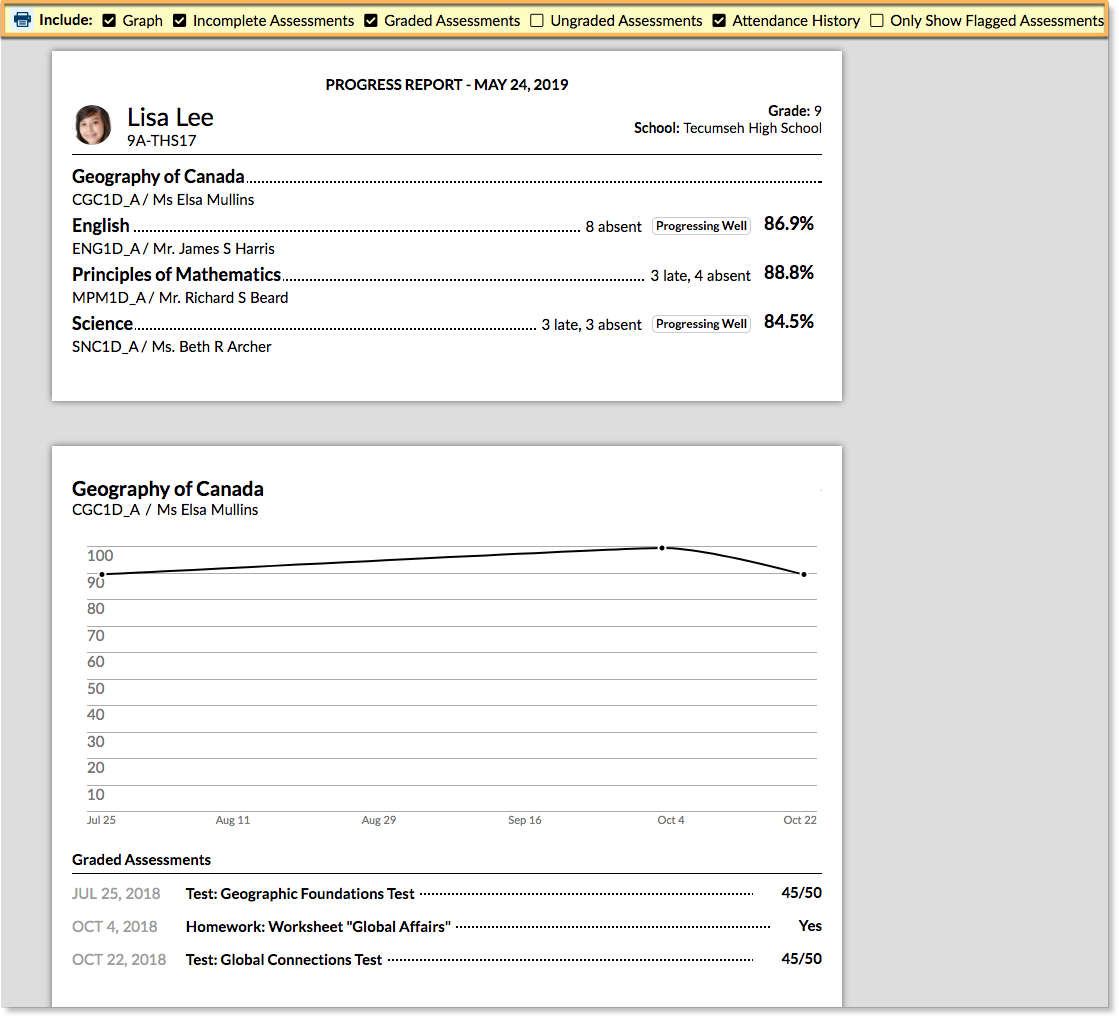
Task: Click the School: Tecumseh High School text
Action: (727, 128)
